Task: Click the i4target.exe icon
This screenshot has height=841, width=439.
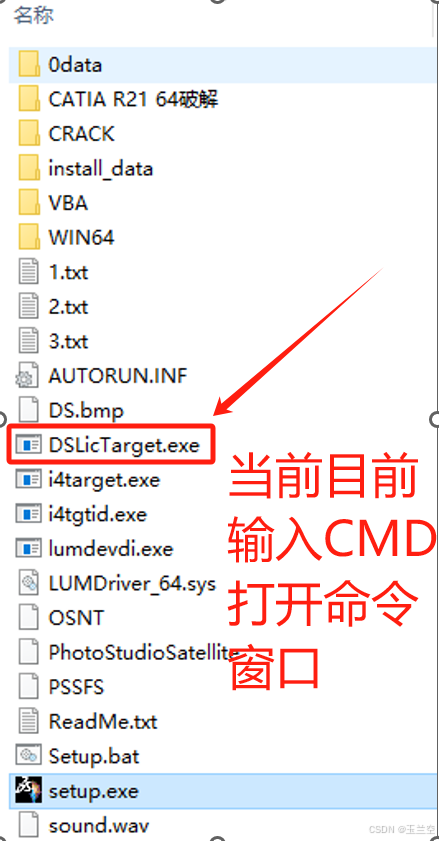Action: [28, 479]
